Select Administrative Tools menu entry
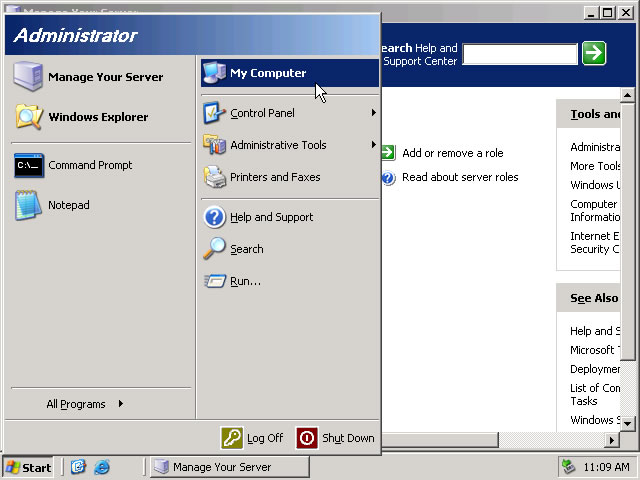 pyautogui.click(x=290, y=145)
